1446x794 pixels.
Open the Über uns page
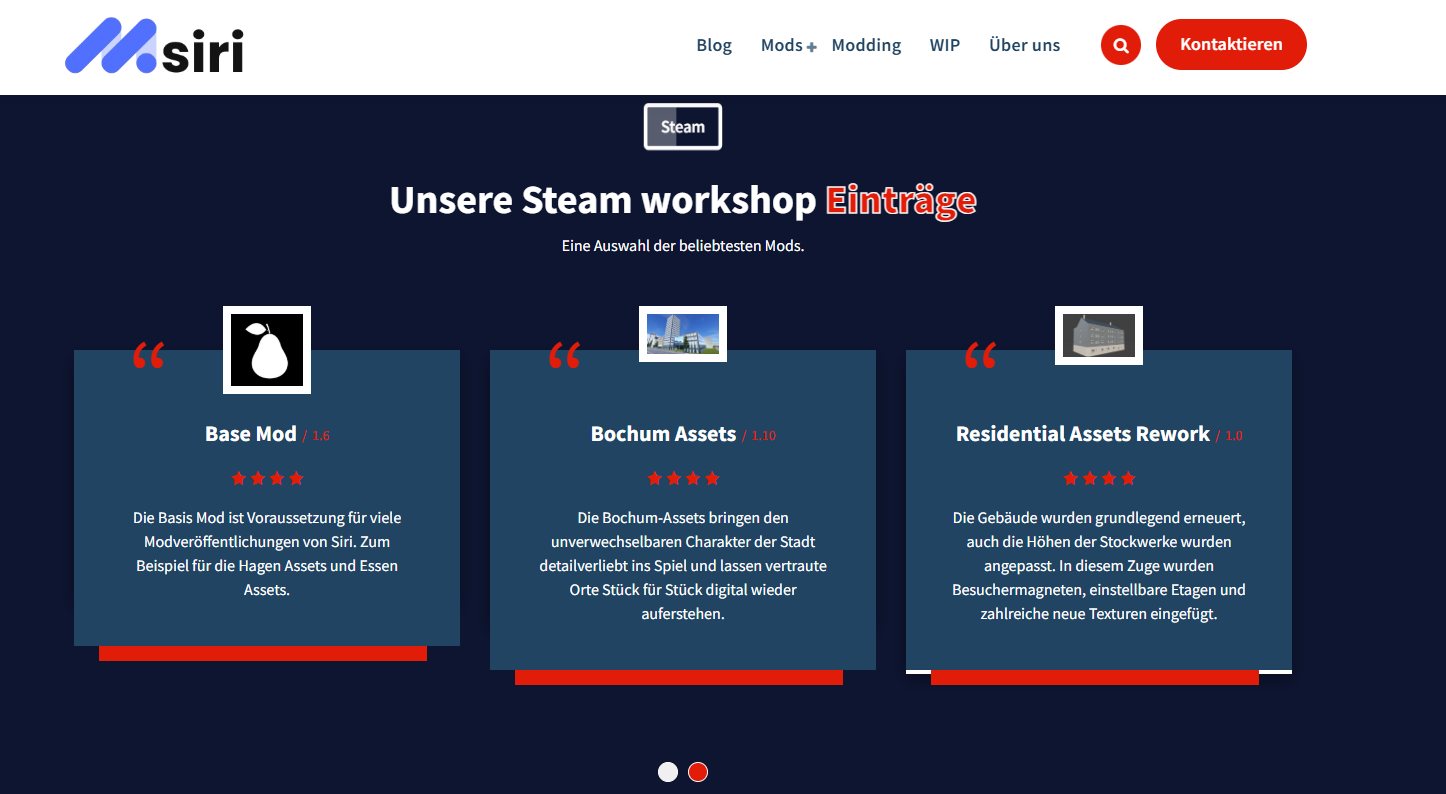pyautogui.click(x=1024, y=45)
